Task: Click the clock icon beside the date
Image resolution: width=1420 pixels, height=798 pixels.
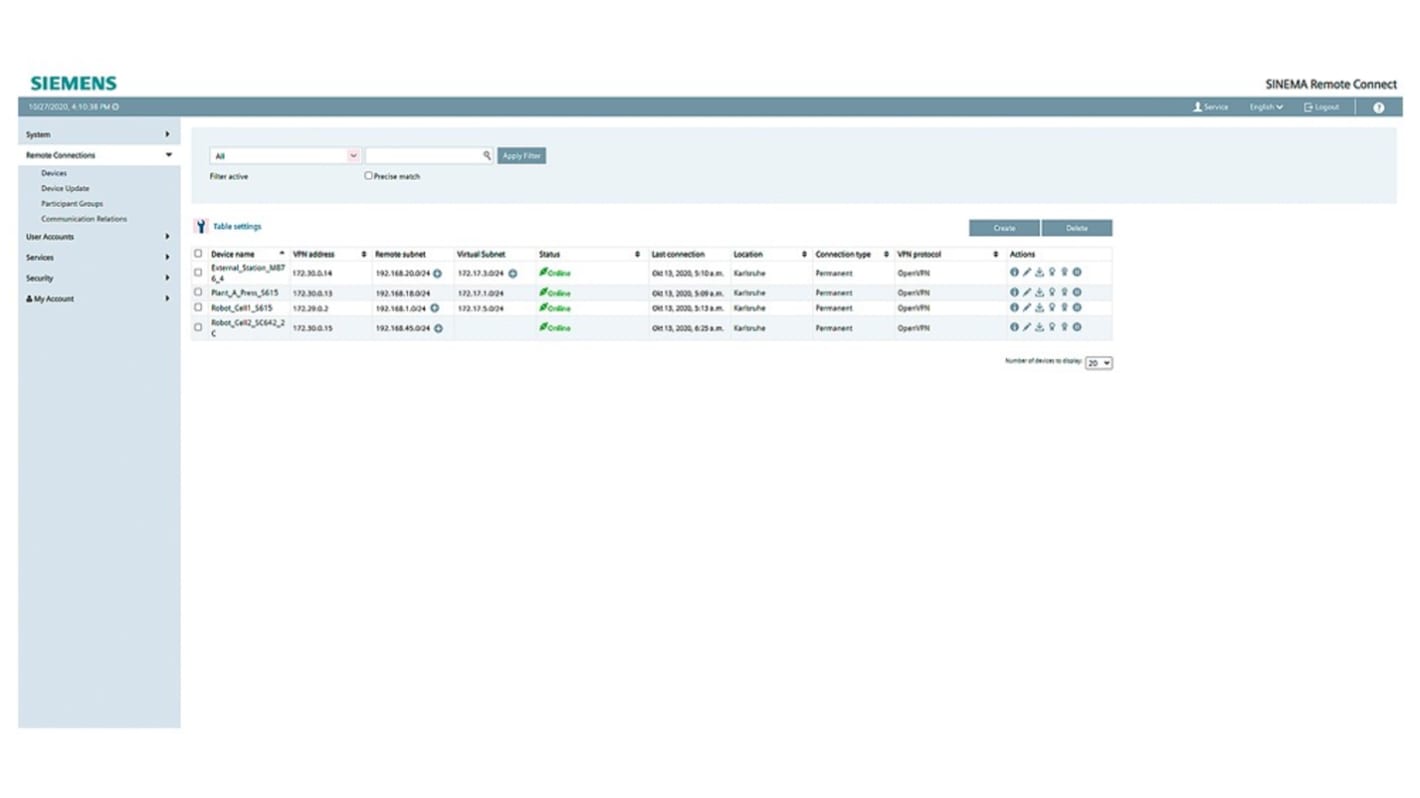Action: pyautogui.click(x=115, y=107)
